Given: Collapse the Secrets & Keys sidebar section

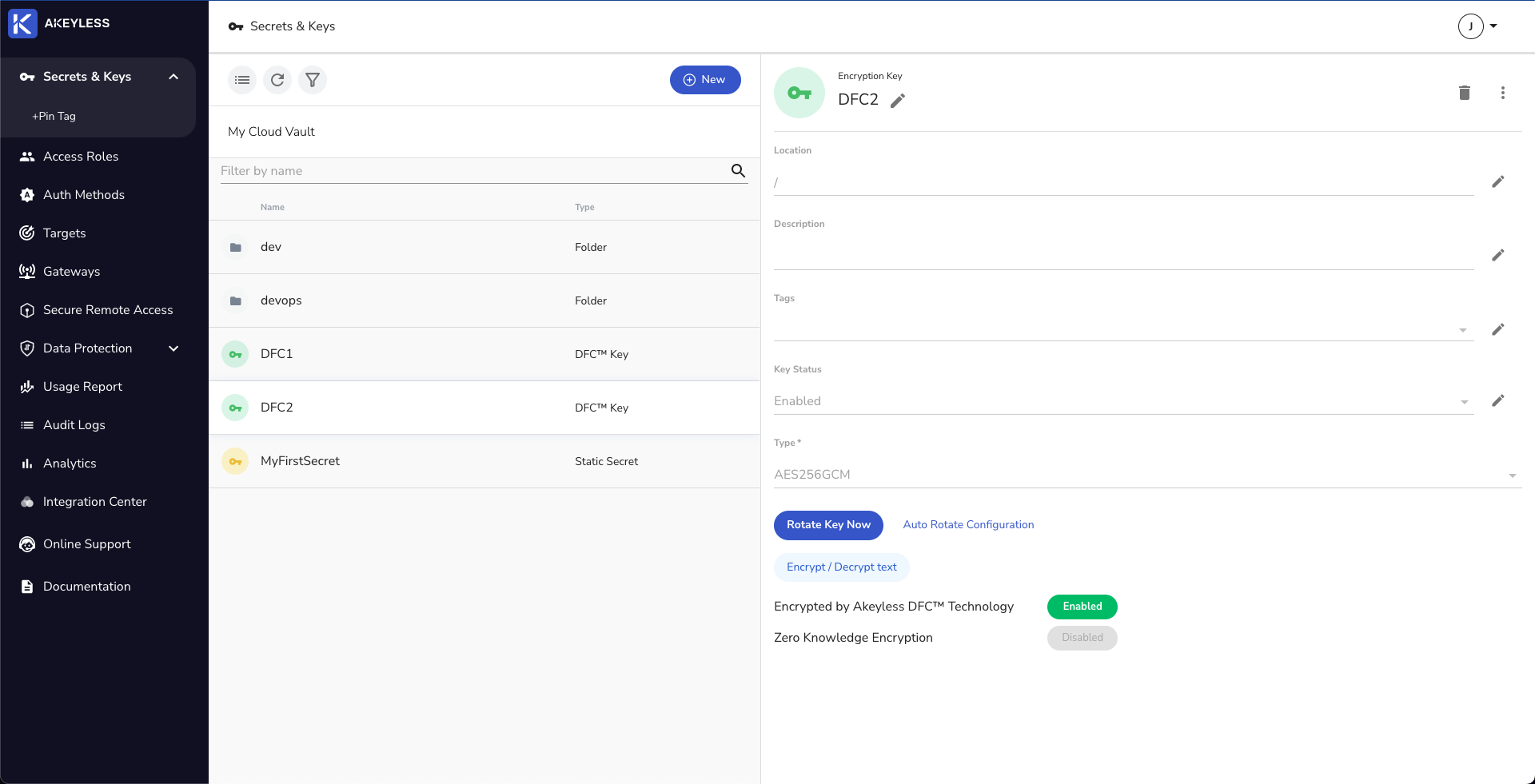Looking at the screenshot, I should pyautogui.click(x=173, y=77).
